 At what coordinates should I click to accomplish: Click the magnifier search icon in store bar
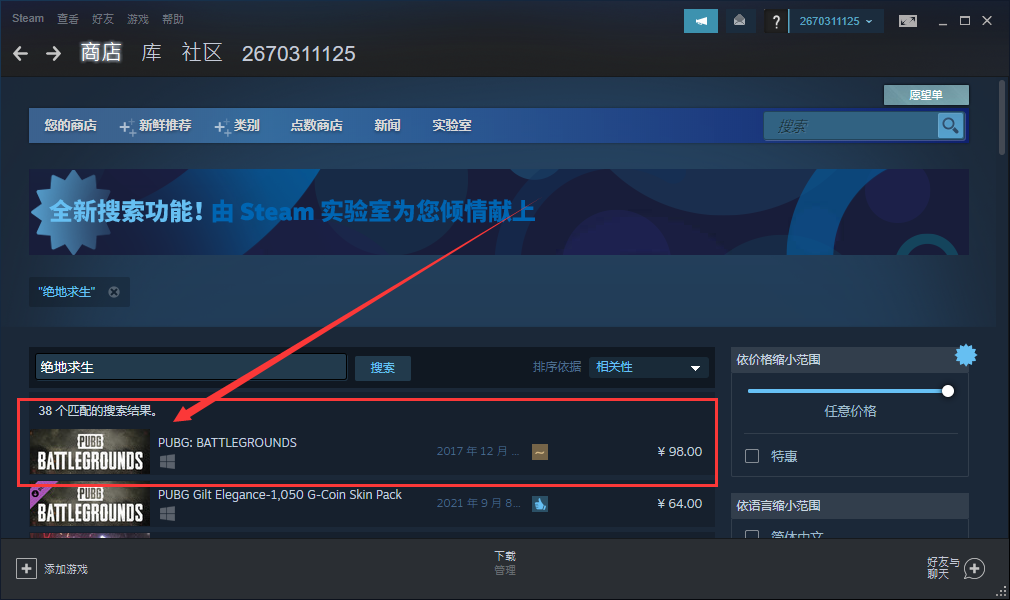click(x=950, y=126)
